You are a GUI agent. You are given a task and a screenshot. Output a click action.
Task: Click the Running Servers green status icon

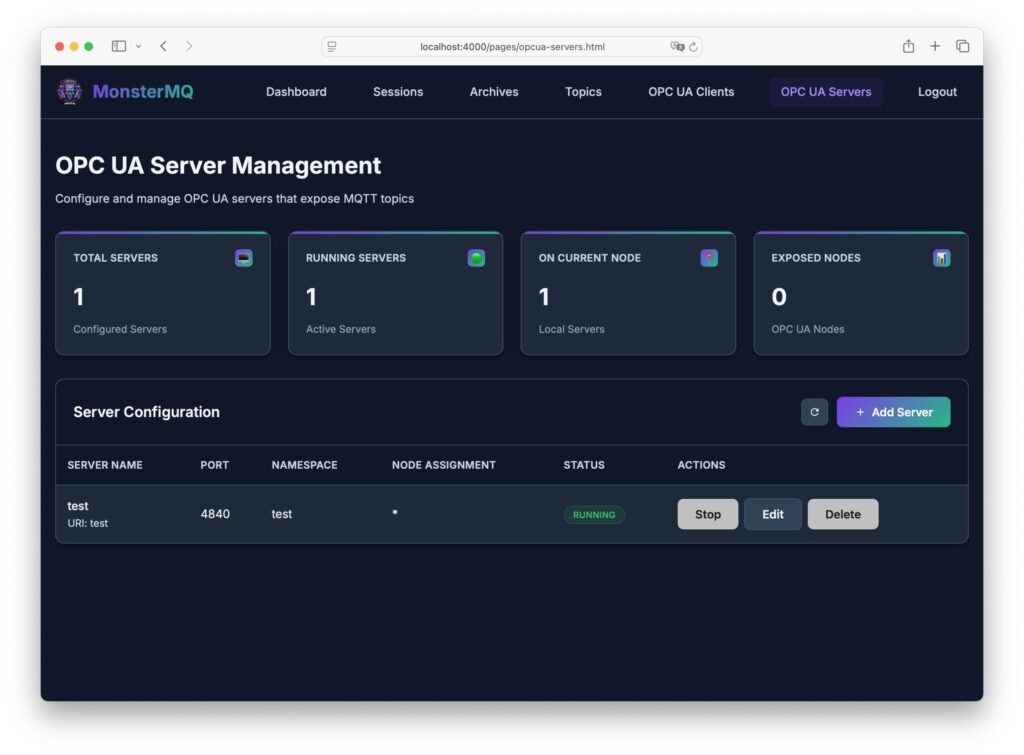[x=476, y=258]
